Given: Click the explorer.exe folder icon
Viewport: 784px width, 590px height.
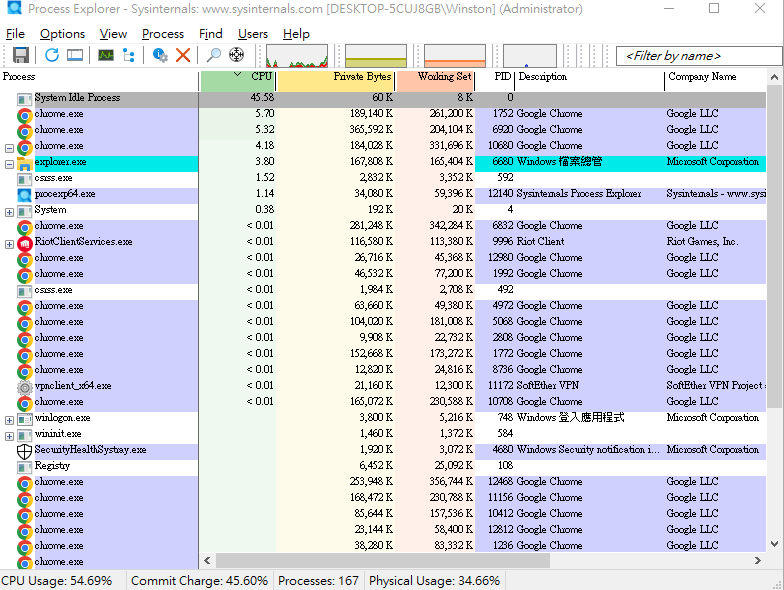Looking at the screenshot, I should [x=24, y=164].
